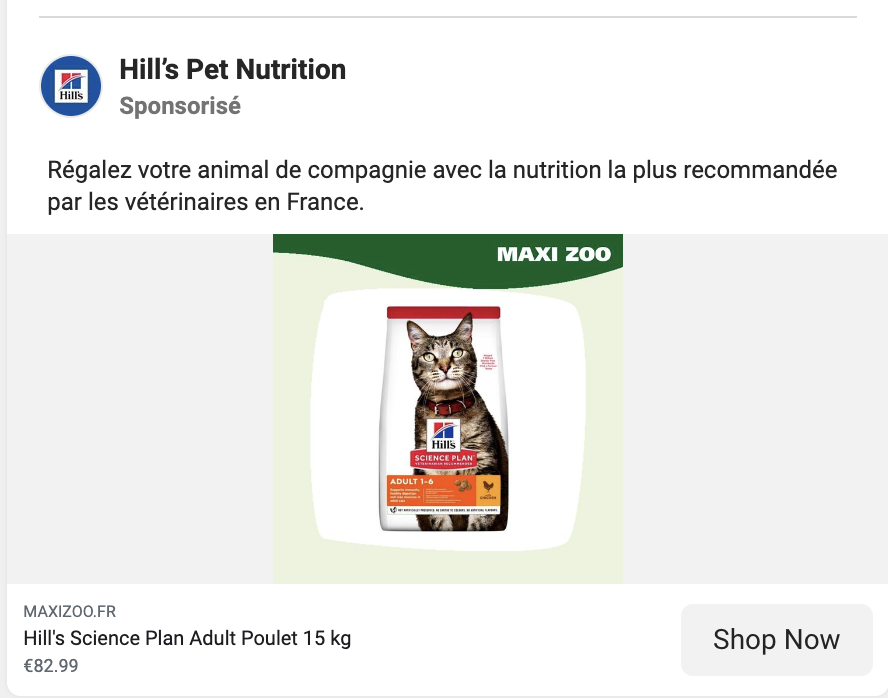Click the ad description text about vétérinaires
Viewport: 888px width, 698px height.
(442, 186)
